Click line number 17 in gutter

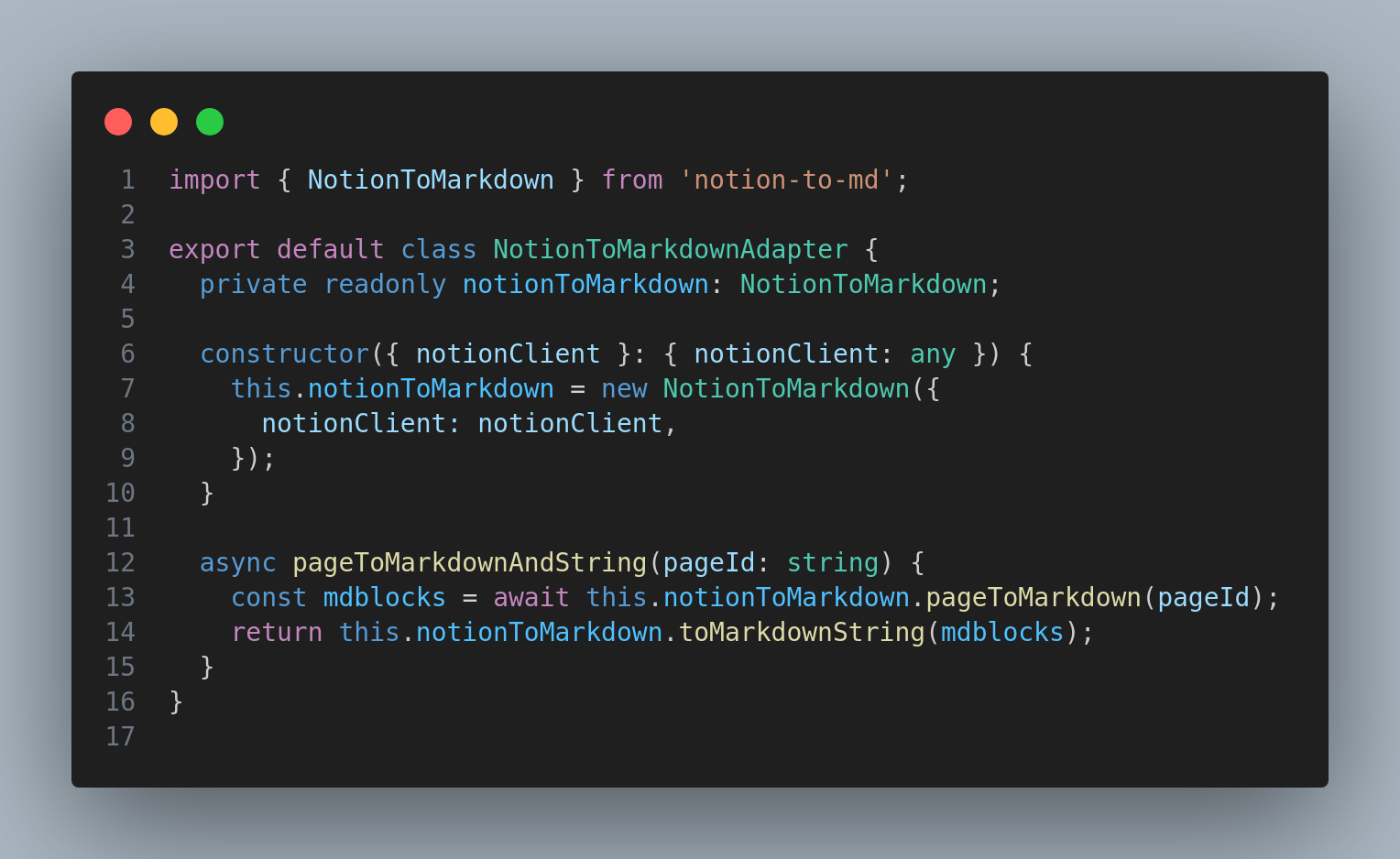pyautogui.click(x=120, y=737)
